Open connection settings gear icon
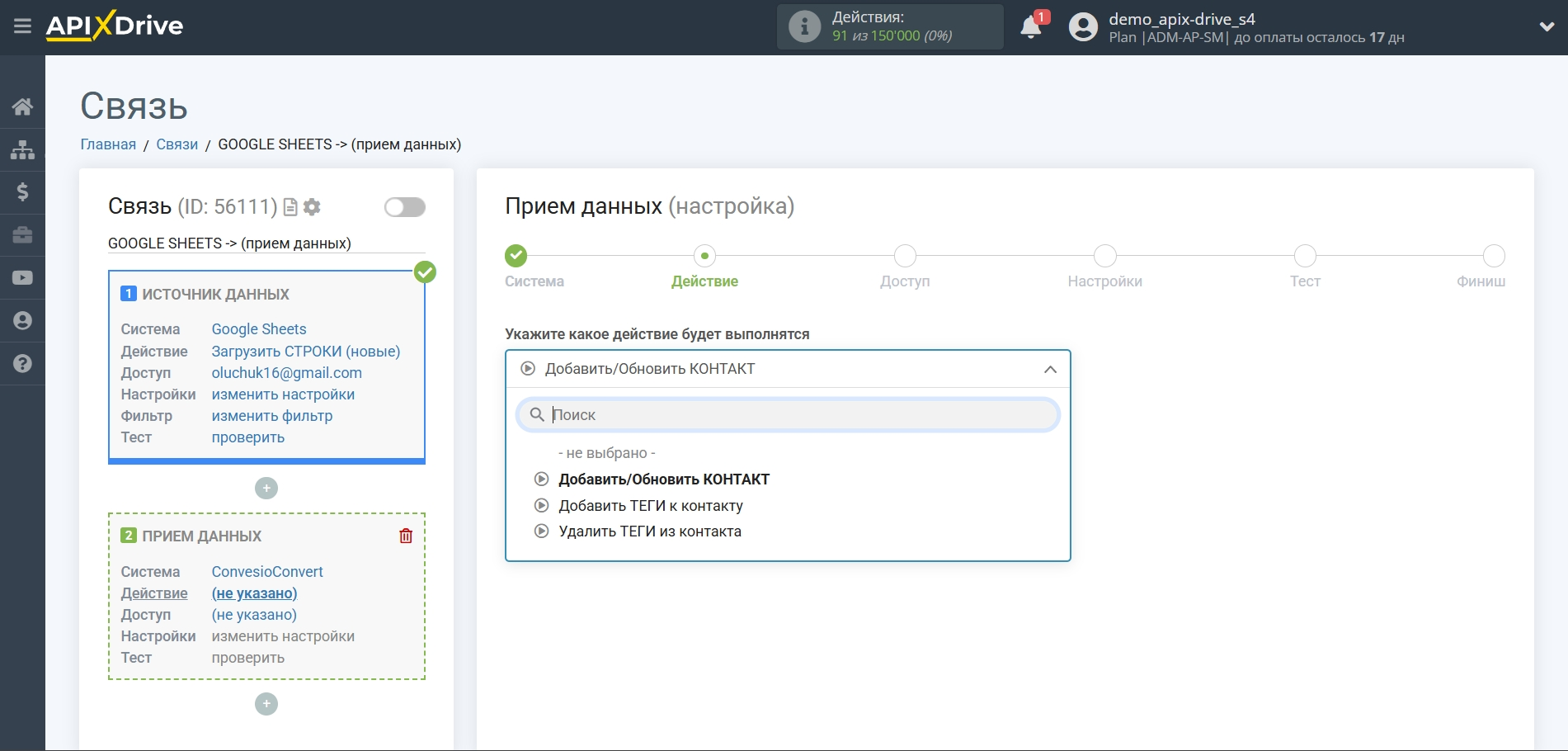The image size is (1568, 751). pos(312,207)
